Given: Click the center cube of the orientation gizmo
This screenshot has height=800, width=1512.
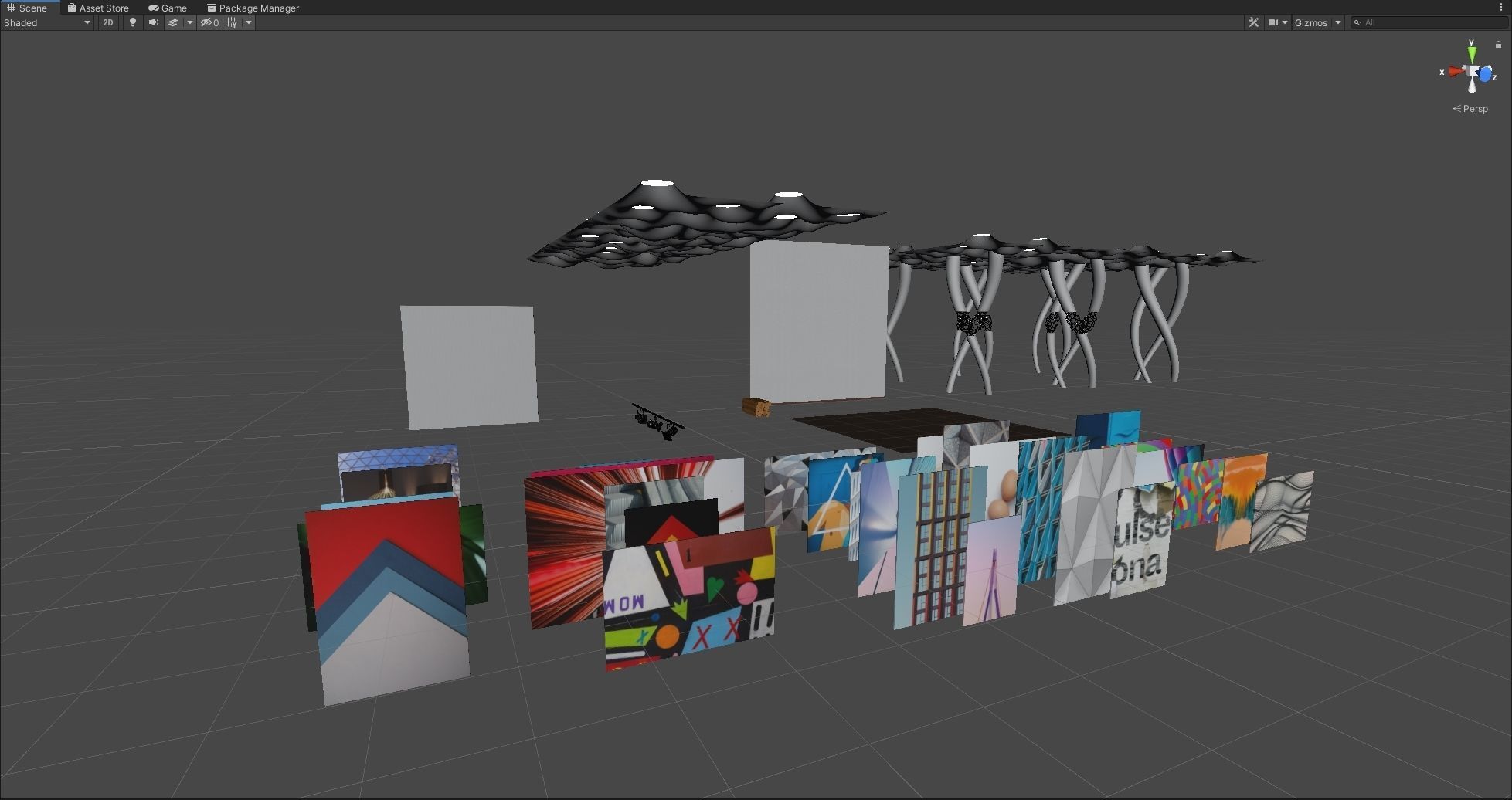Looking at the screenshot, I should click(x=1473, y=73).
